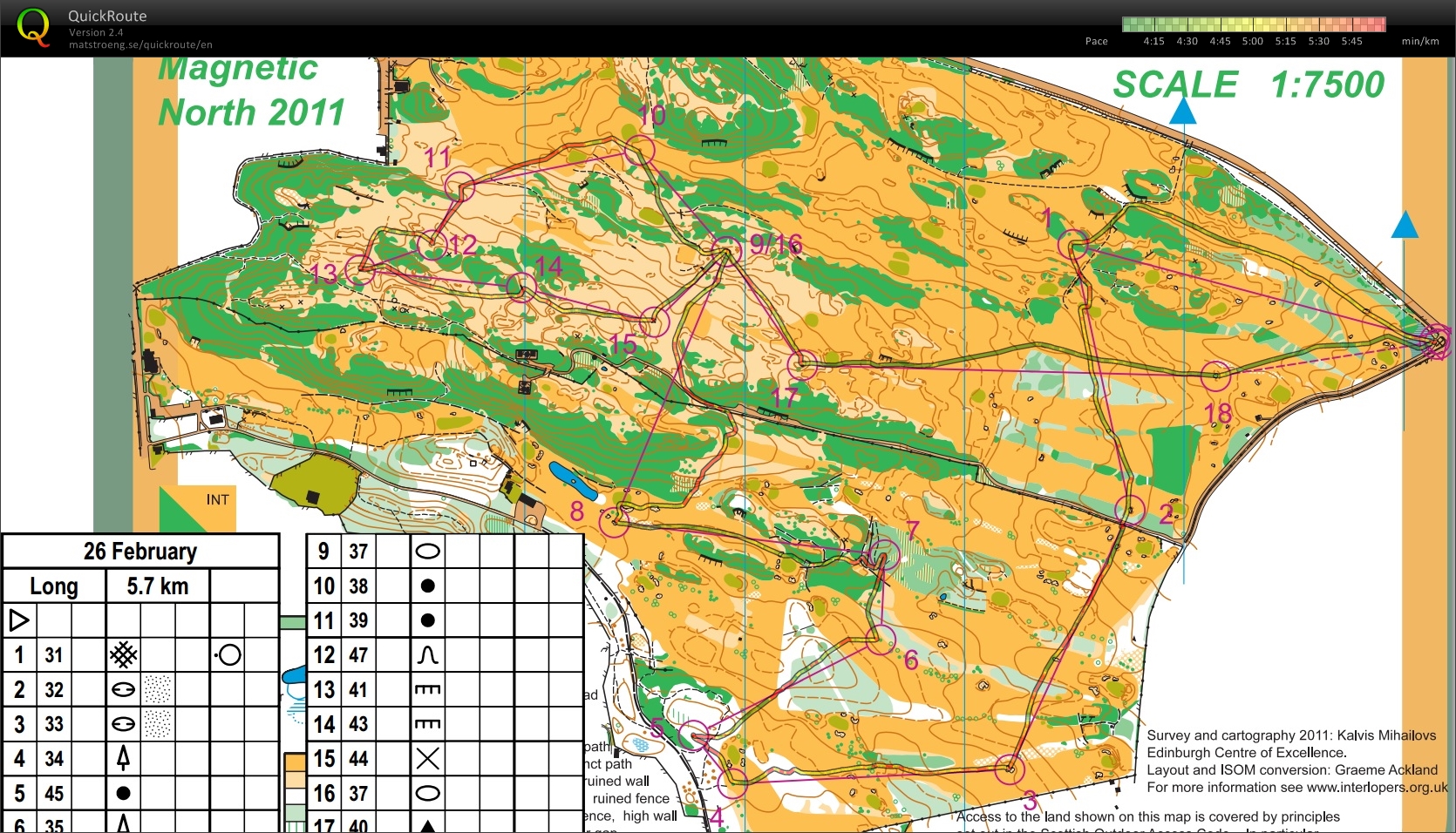Click the fence symbol in control 13 row
Viewport: 1456px width, 833px height.
pos(427,689)
